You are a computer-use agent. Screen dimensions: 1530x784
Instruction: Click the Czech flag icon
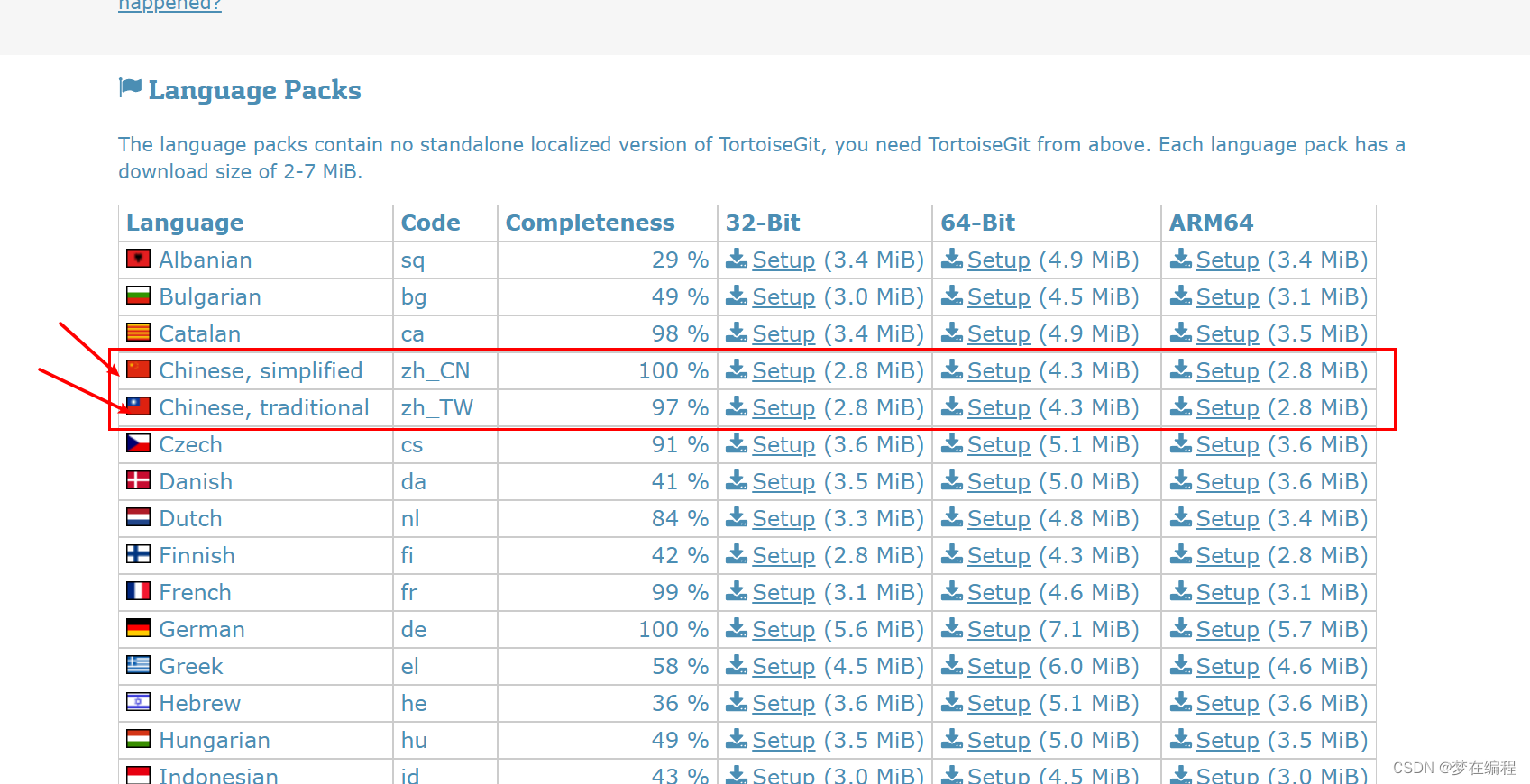tap(138, 443)
